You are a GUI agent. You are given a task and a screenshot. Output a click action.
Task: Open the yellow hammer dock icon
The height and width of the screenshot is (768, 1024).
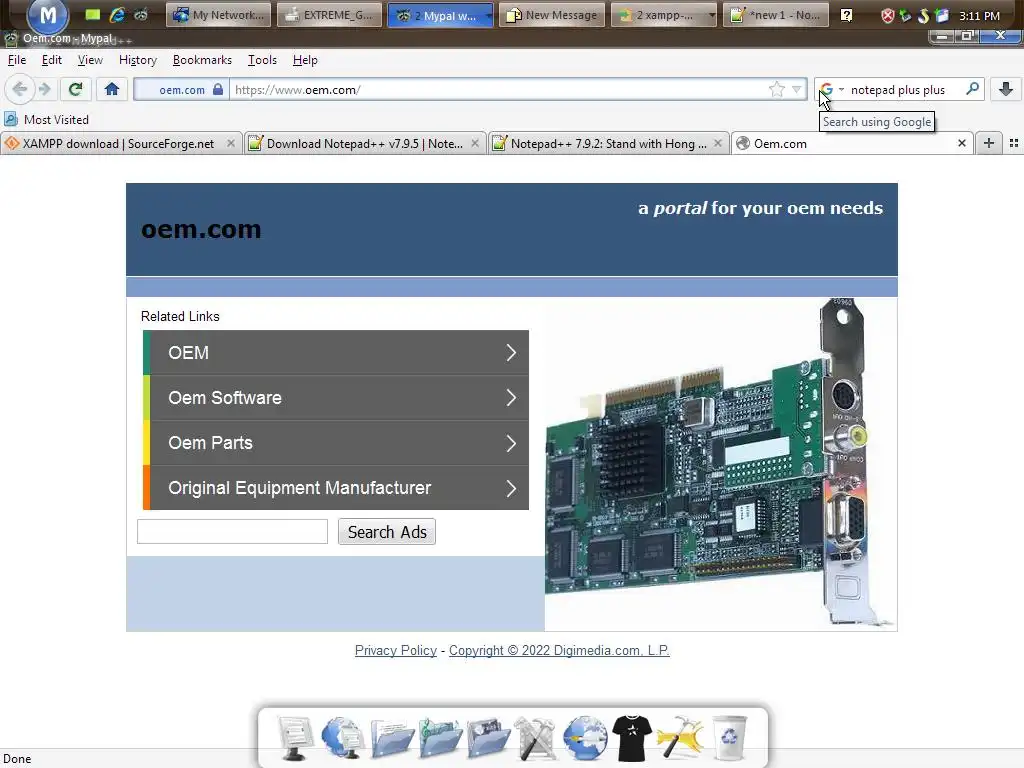point(680,738)
